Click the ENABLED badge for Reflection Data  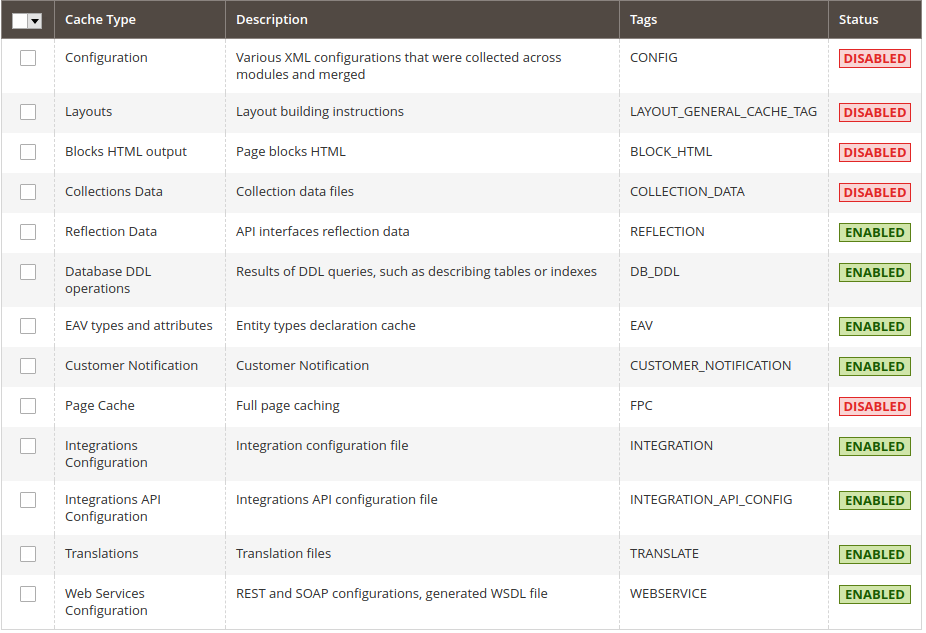(x=875, y=233)
